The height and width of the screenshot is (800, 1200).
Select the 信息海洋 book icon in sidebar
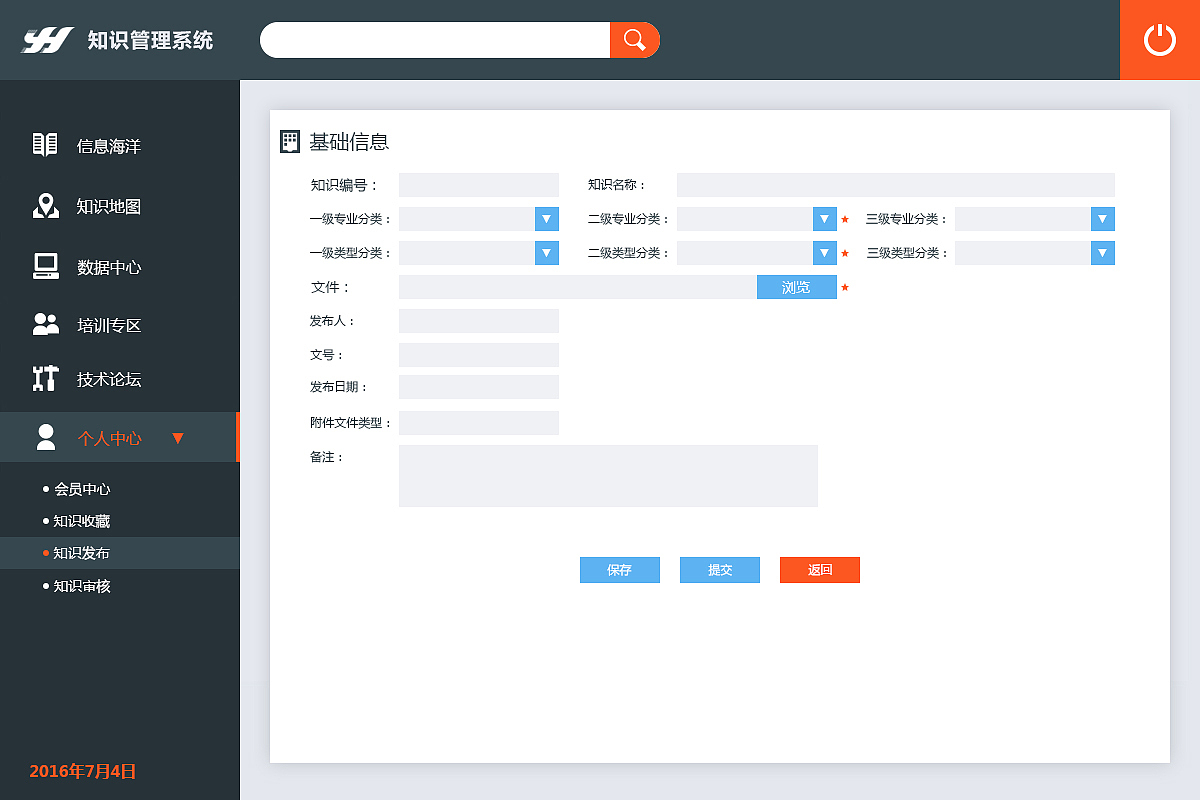[44, 144]
